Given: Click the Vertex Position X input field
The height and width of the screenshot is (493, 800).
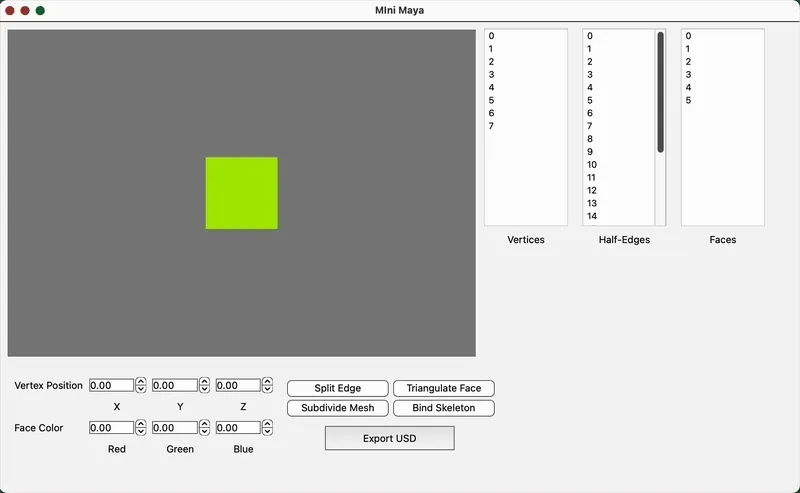Looking at the screenshot, I should [111, 385].
